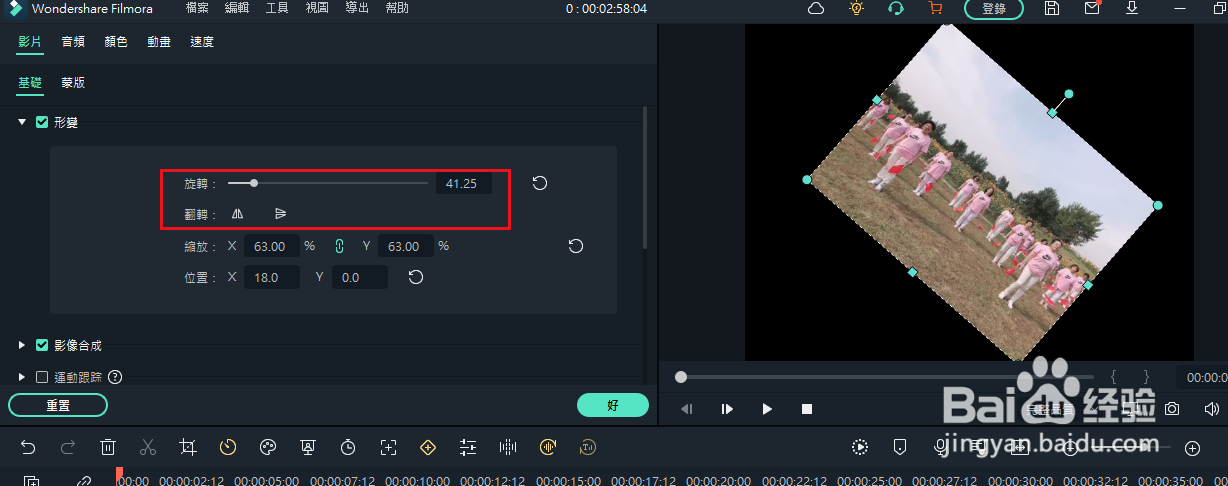The height and width of the screenshot is (486, 1228).
Task: Expand the 影像合成 section arrow
Action: 21,345
